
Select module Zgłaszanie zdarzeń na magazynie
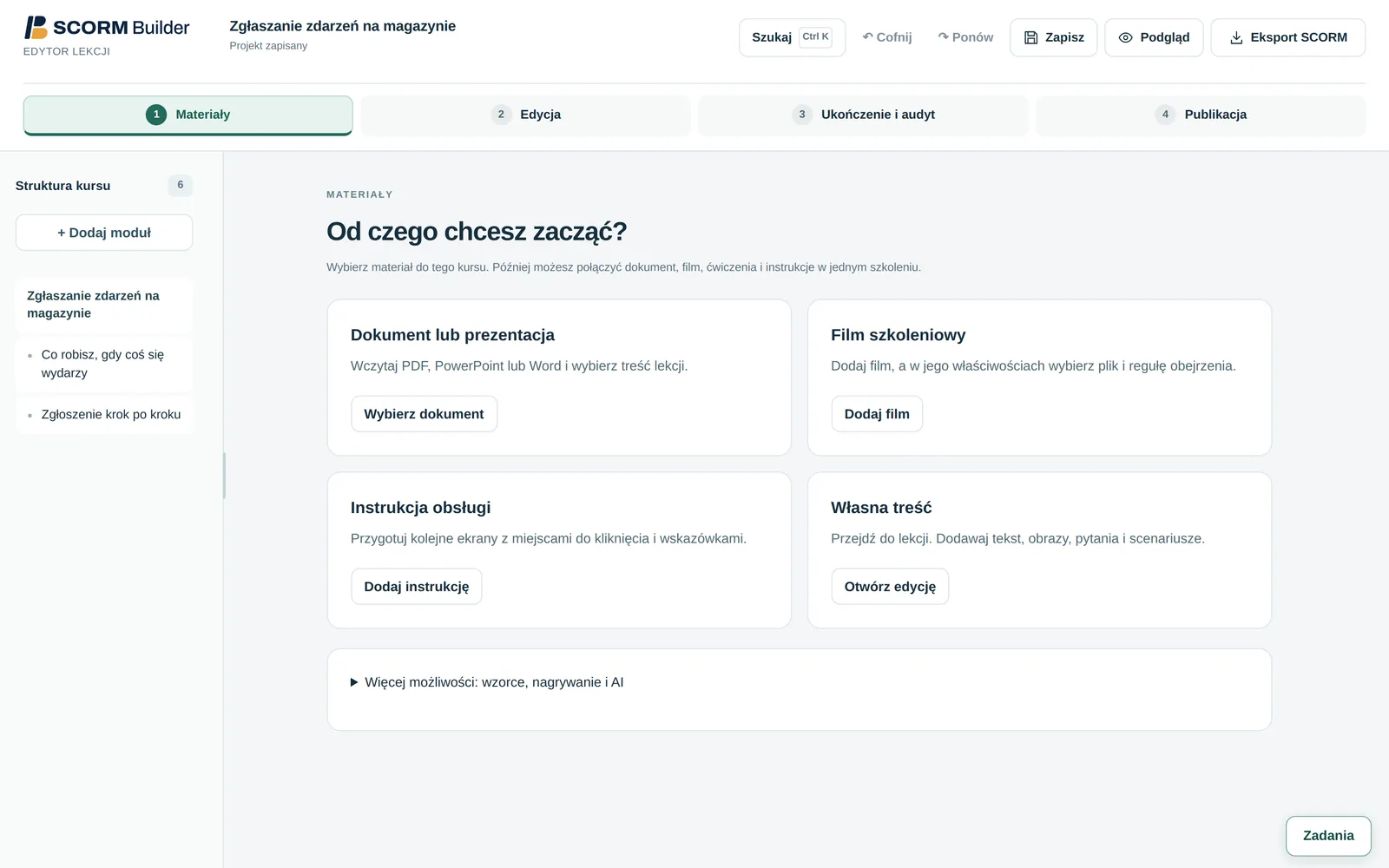[x=104, y=305]
